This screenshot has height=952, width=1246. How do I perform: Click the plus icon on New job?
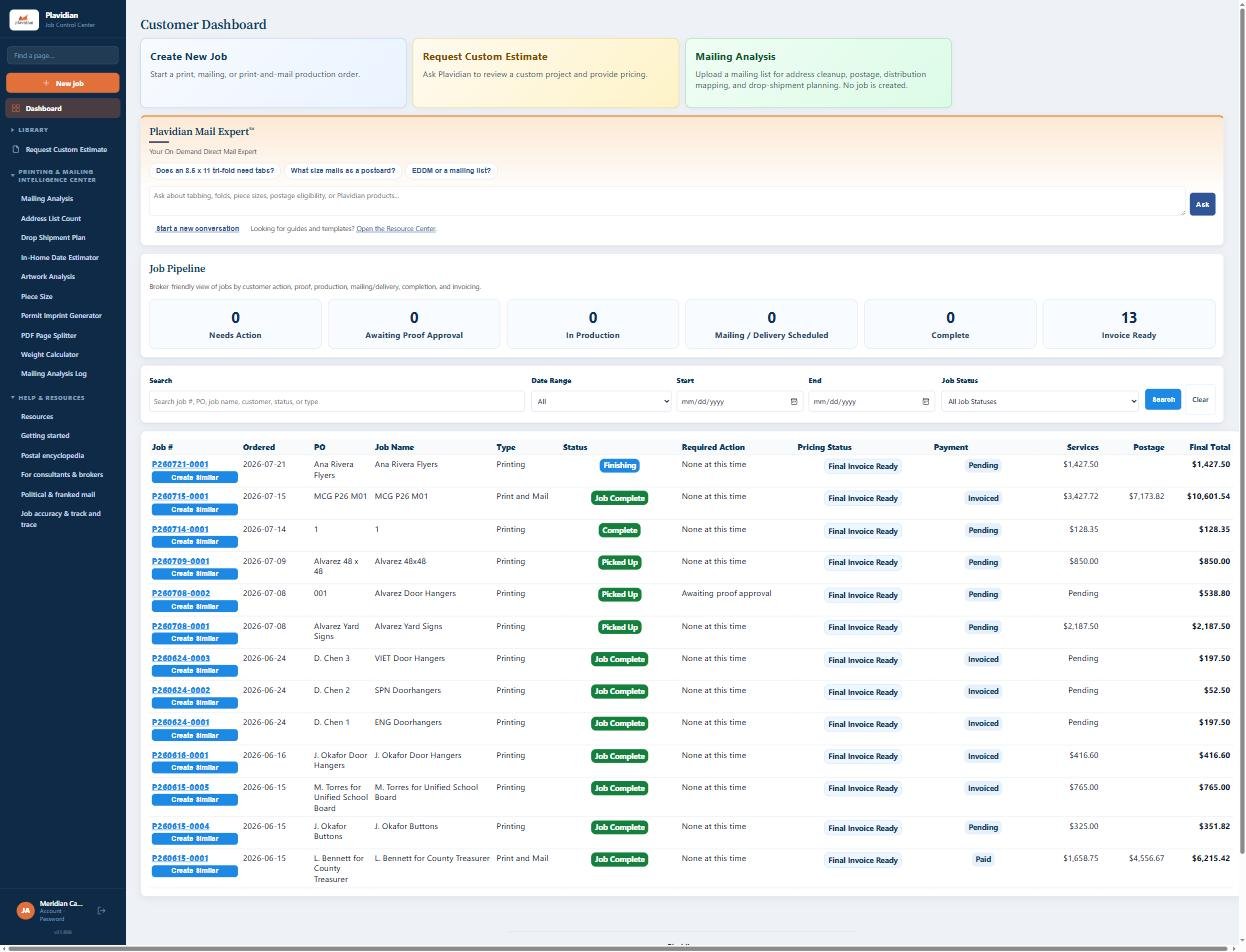click(x=46, y=83)
